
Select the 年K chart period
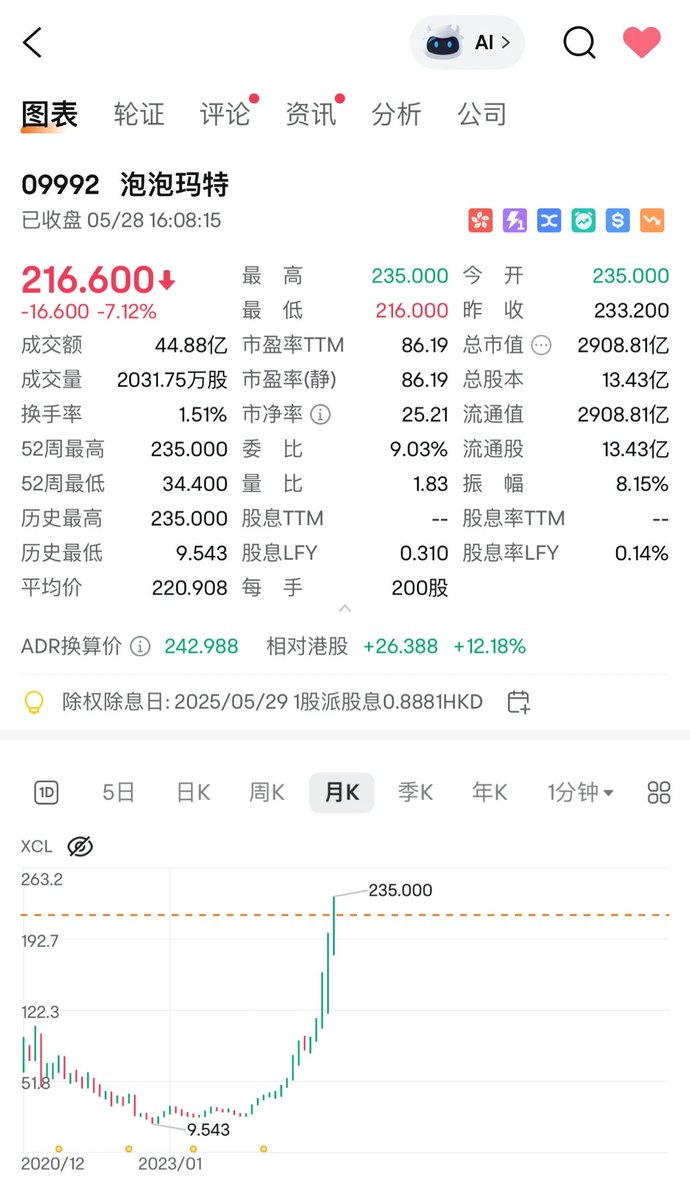490,793
